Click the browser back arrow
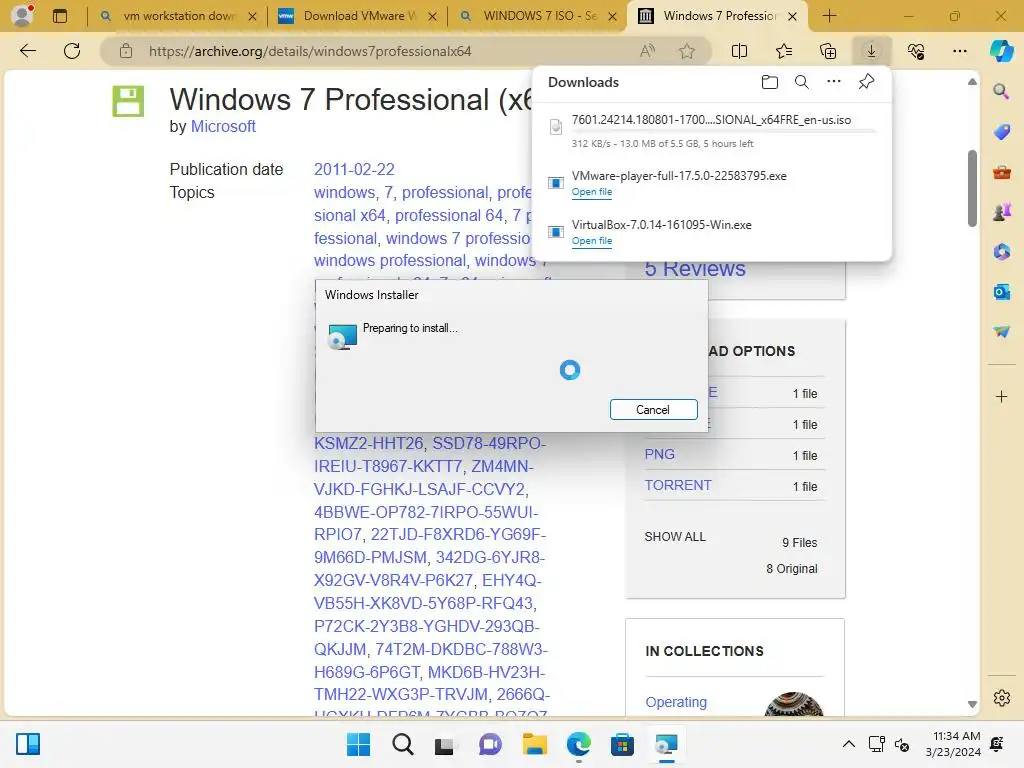The image size is (1024, 768). click(27, 51)
